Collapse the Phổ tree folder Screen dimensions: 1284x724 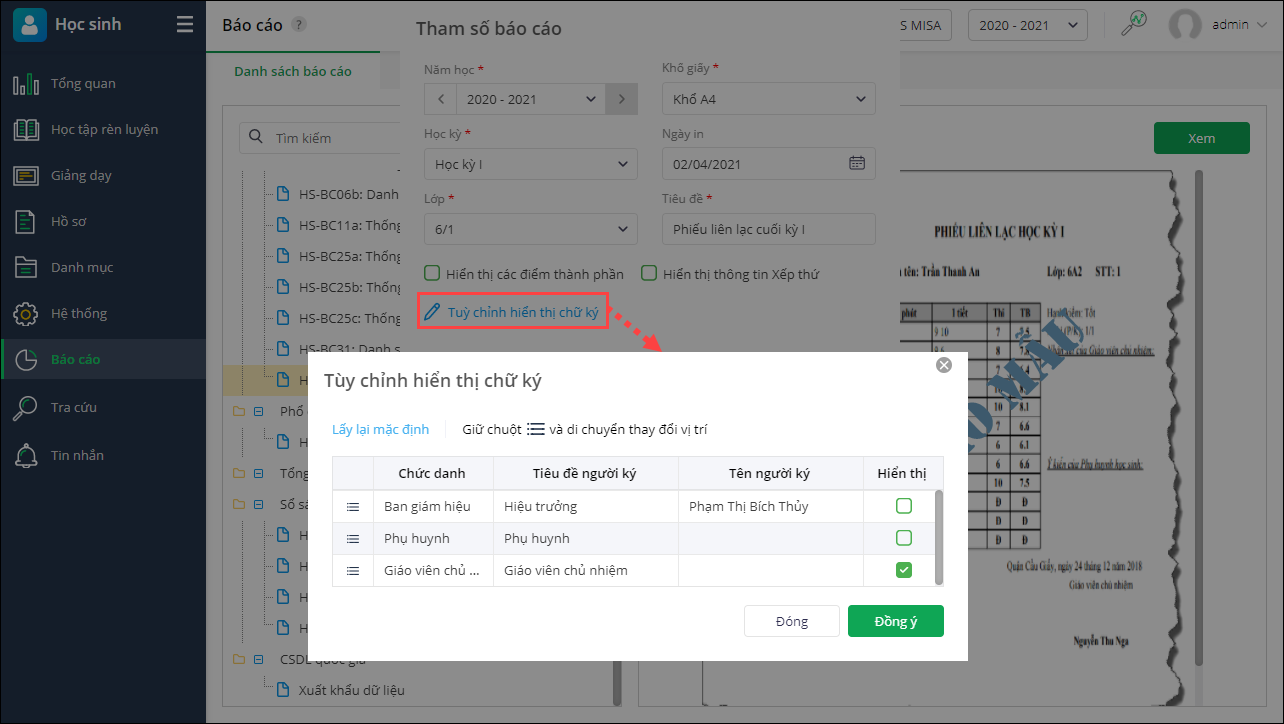(x=259, y=411)
